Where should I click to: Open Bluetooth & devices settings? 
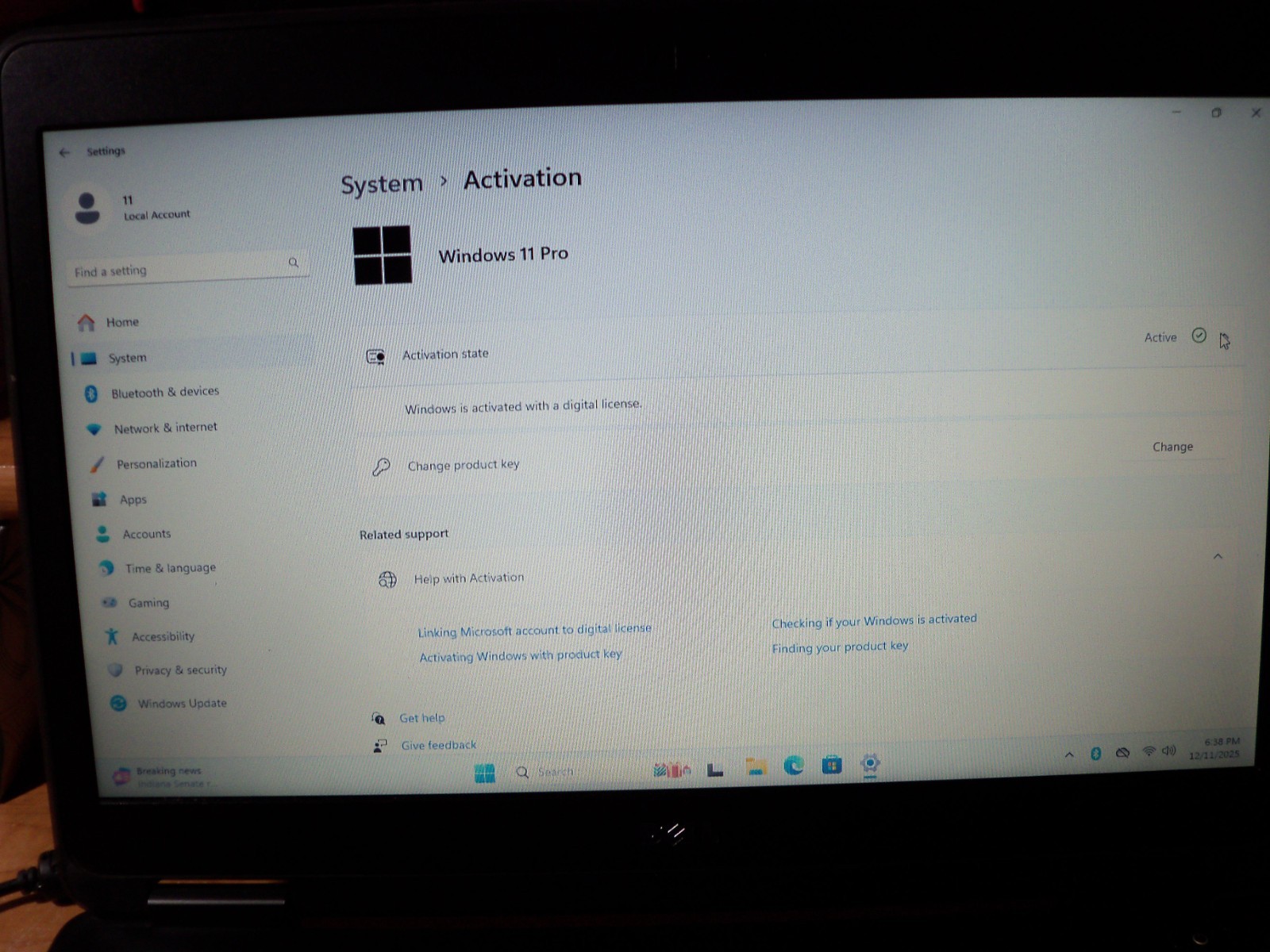tap(165, 393)
